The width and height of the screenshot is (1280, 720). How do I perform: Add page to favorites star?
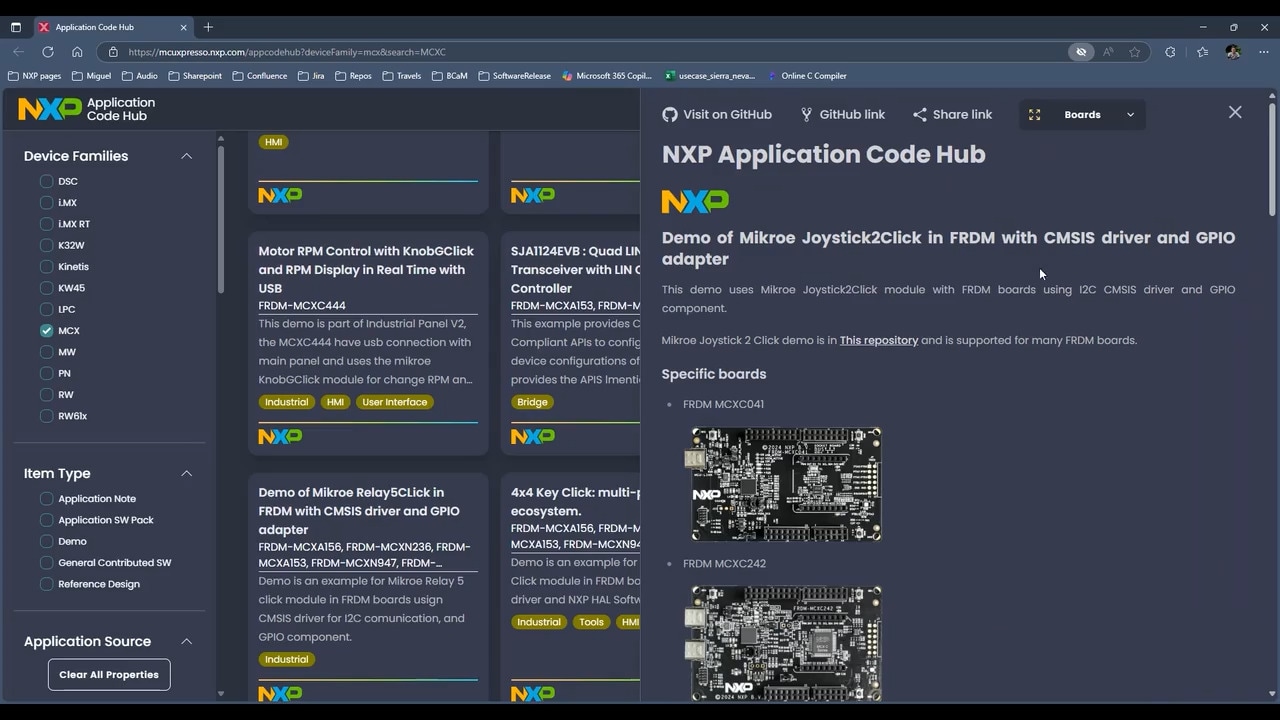click(1135, 52)
